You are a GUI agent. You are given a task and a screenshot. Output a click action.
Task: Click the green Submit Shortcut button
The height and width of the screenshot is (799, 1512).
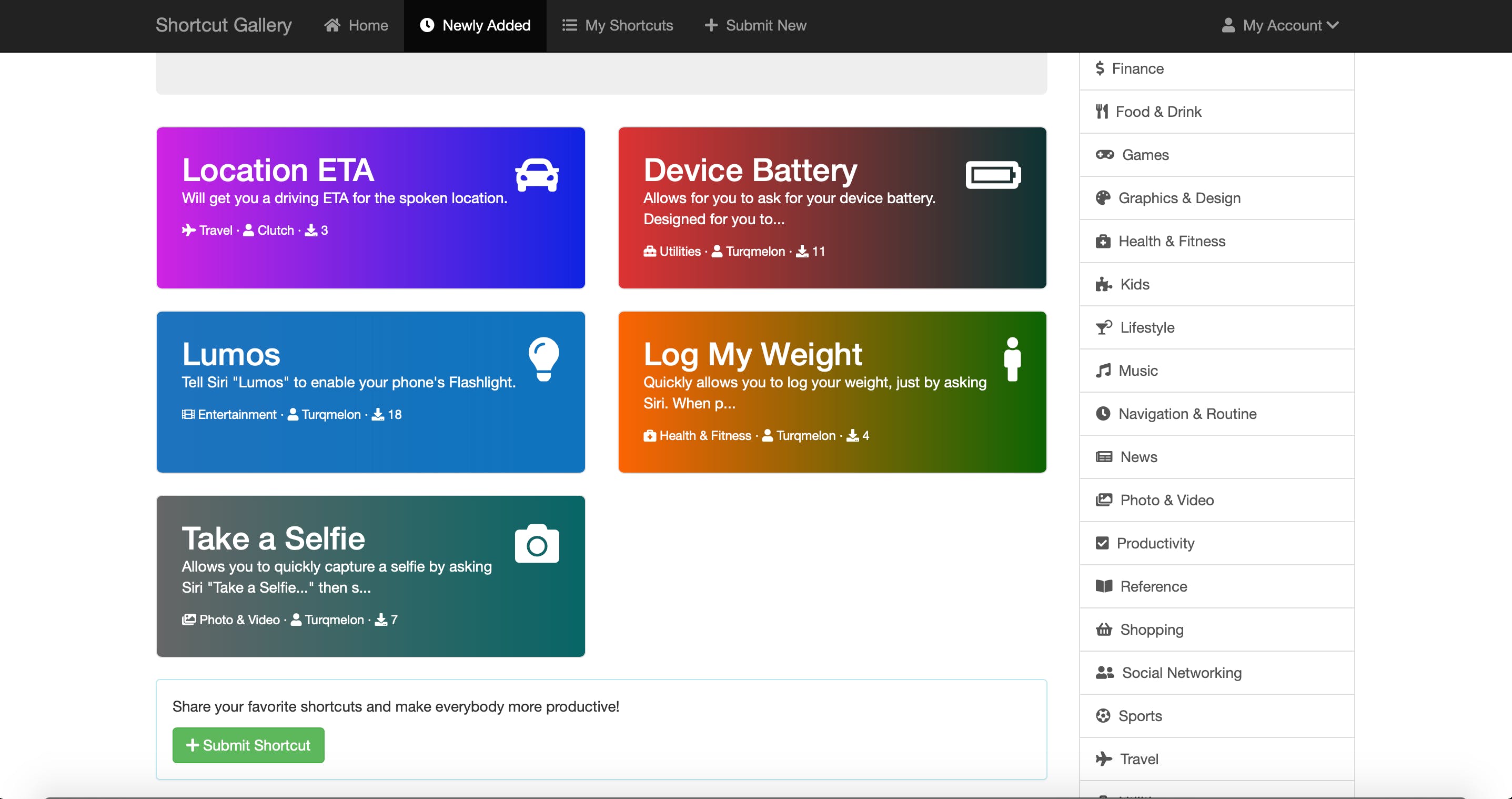[248, 746]
